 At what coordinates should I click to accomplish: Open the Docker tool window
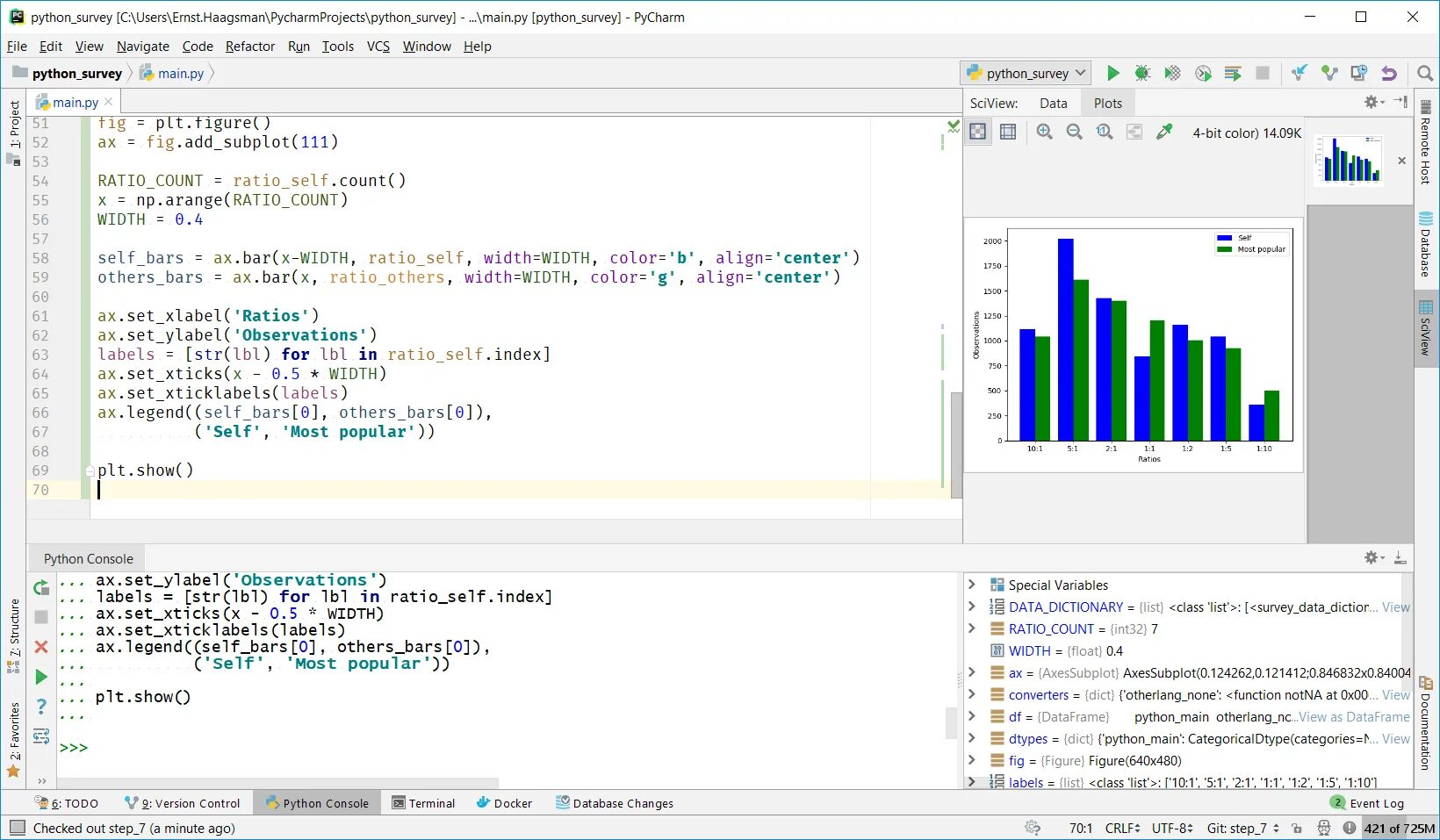tap(504, 803)
